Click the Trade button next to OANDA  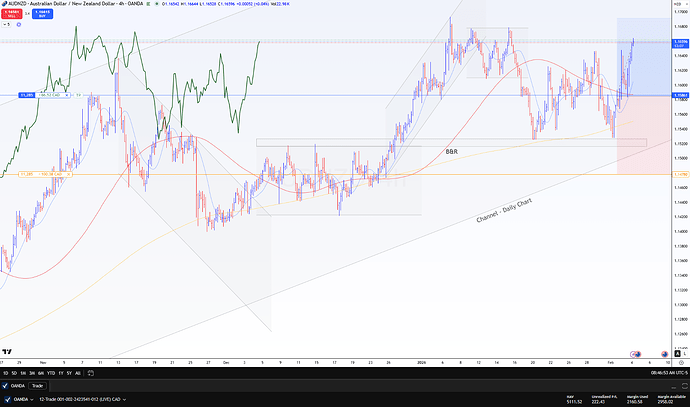click(37, 386)
